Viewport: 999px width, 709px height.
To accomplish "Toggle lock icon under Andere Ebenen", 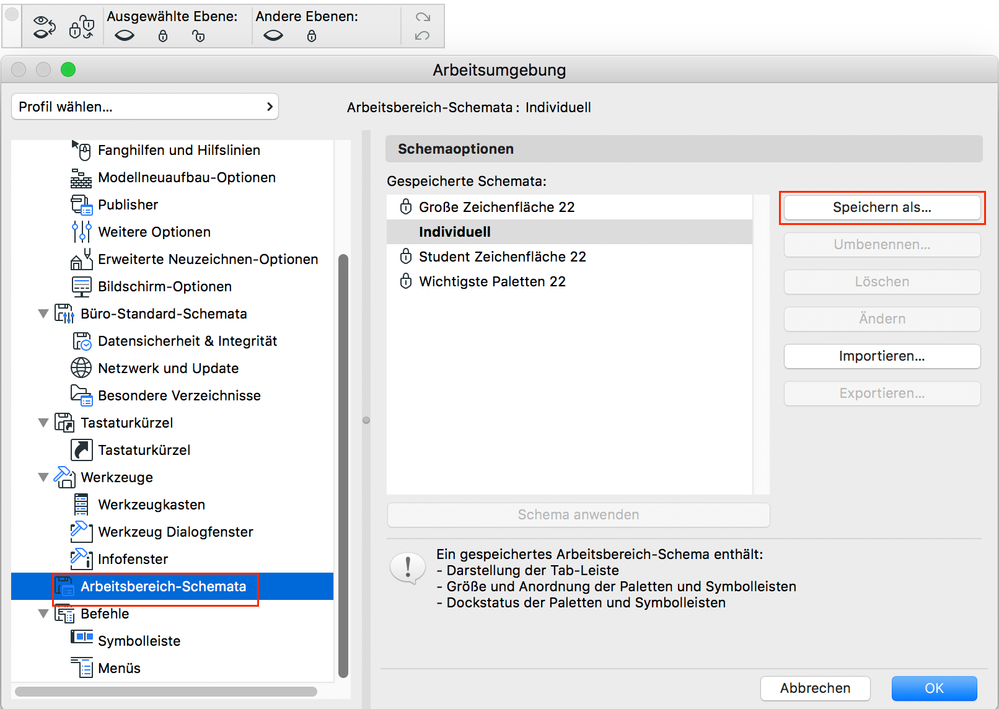I will (x=312, y=36).
